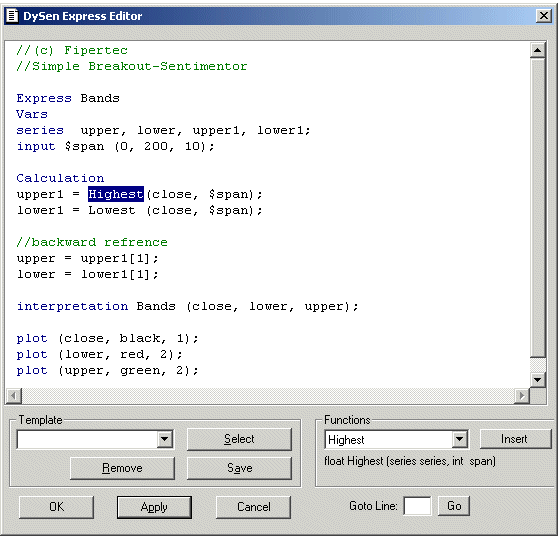This screenshot has height=543, width=560.
Task: Click the Goto Line input field
Action: (x=417, y=506)
